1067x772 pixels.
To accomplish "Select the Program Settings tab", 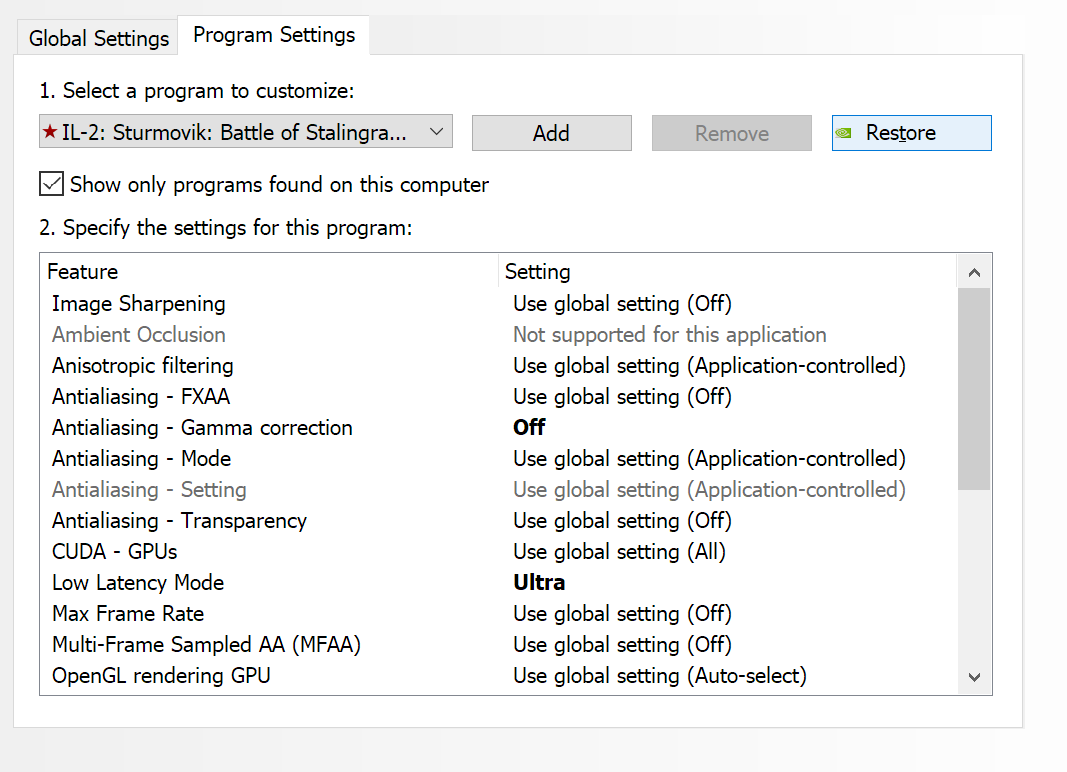I will [x=274, y=35].
